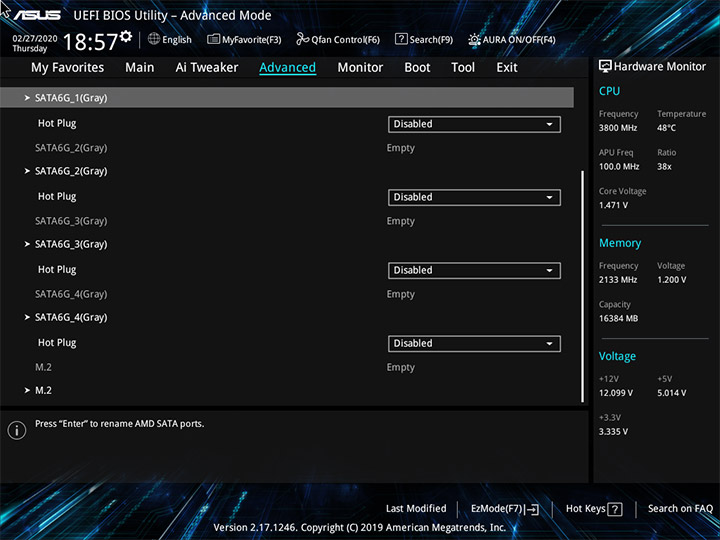The height and width of the screenshot is (540, 720).
Task: Toggle AURA ON/OFF(F4)
Action: tap(512, 39)
